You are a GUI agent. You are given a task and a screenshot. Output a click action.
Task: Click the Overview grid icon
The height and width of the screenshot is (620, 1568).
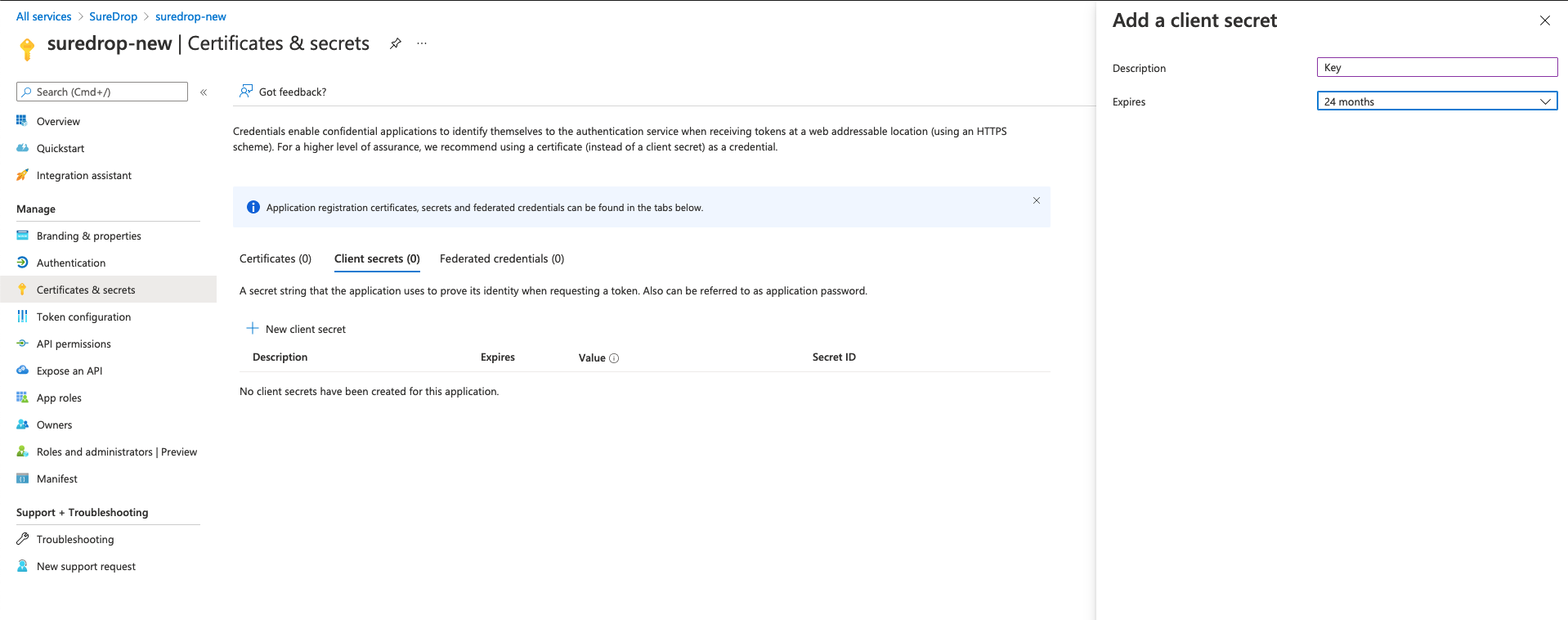pos(22,121)
